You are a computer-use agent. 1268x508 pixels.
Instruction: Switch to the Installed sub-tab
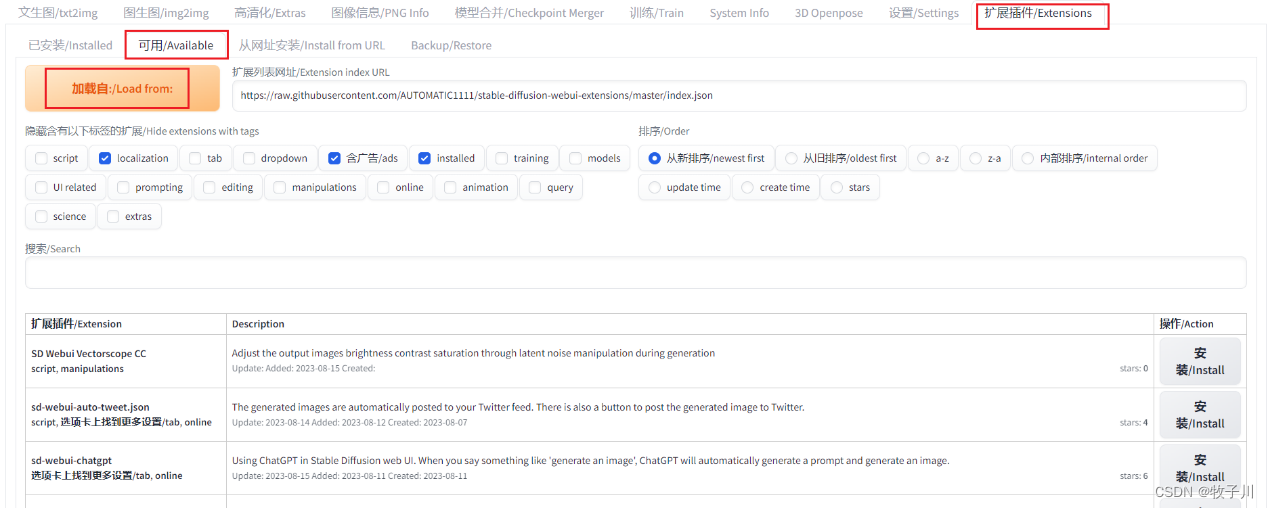70,45
